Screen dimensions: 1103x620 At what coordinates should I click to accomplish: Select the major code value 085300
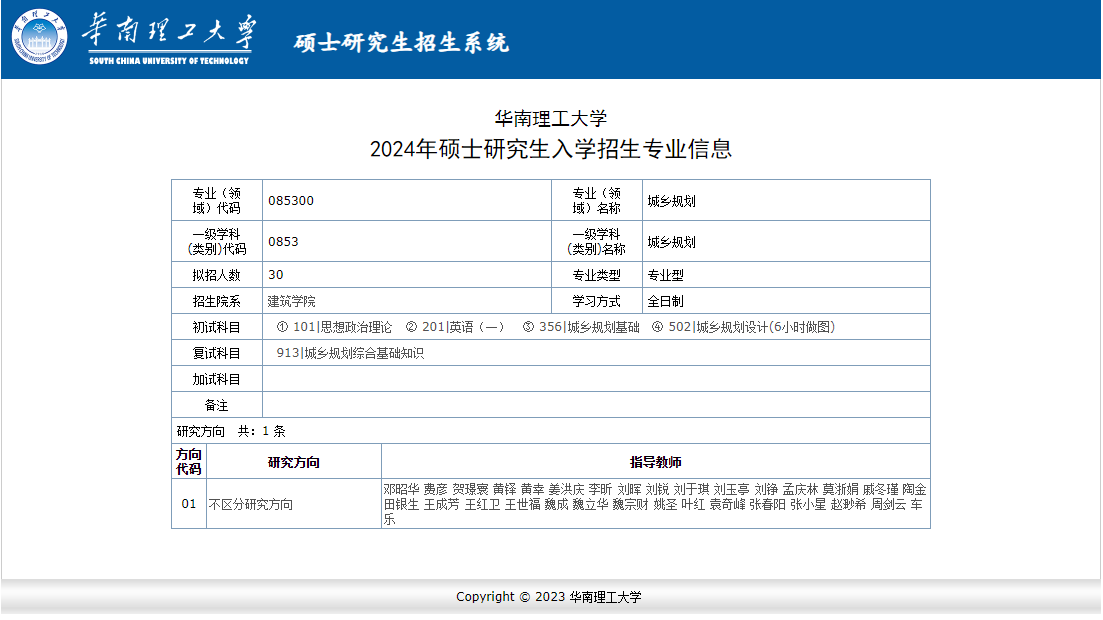pos(291,201)
